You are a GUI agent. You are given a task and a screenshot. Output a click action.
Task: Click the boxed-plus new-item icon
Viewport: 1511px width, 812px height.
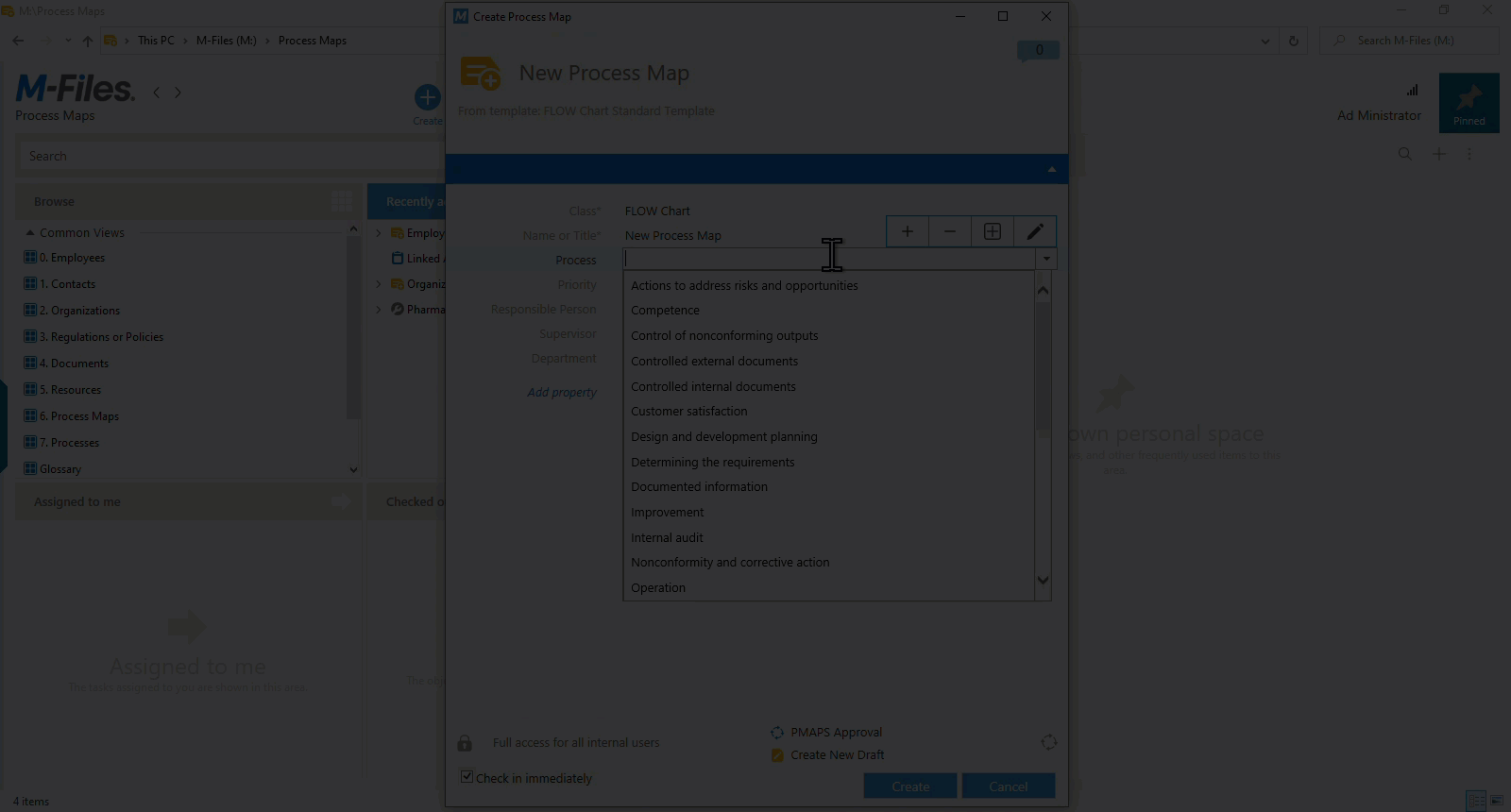(993, 231)
